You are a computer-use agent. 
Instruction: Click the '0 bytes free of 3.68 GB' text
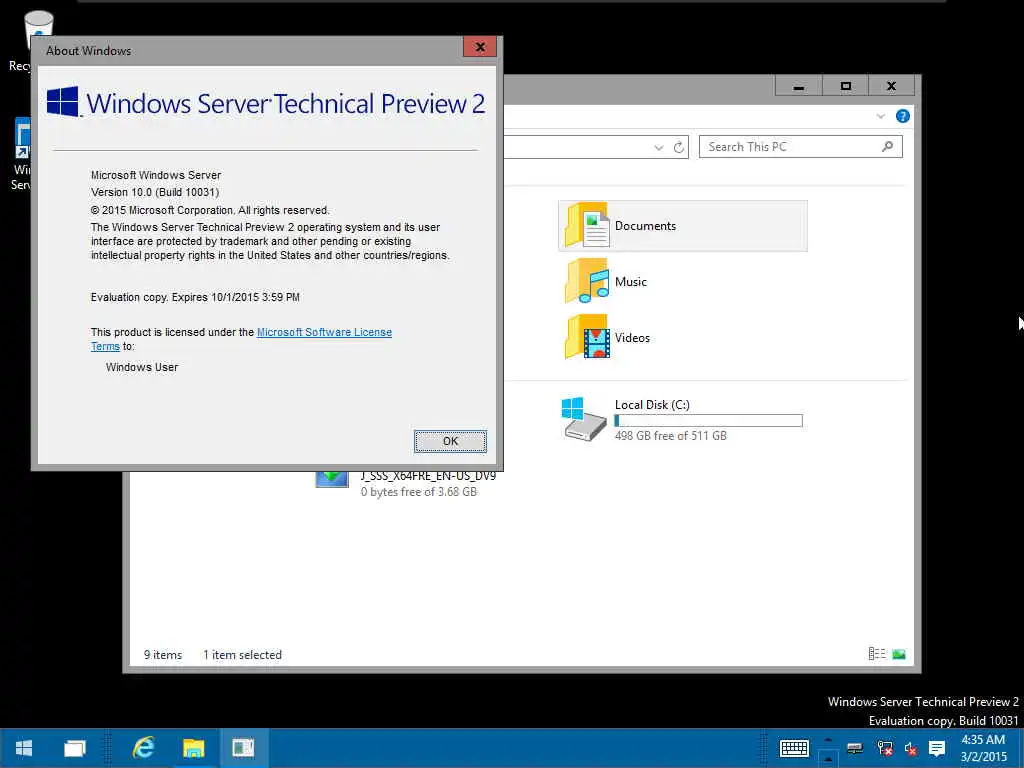click(x=419, y=492)
